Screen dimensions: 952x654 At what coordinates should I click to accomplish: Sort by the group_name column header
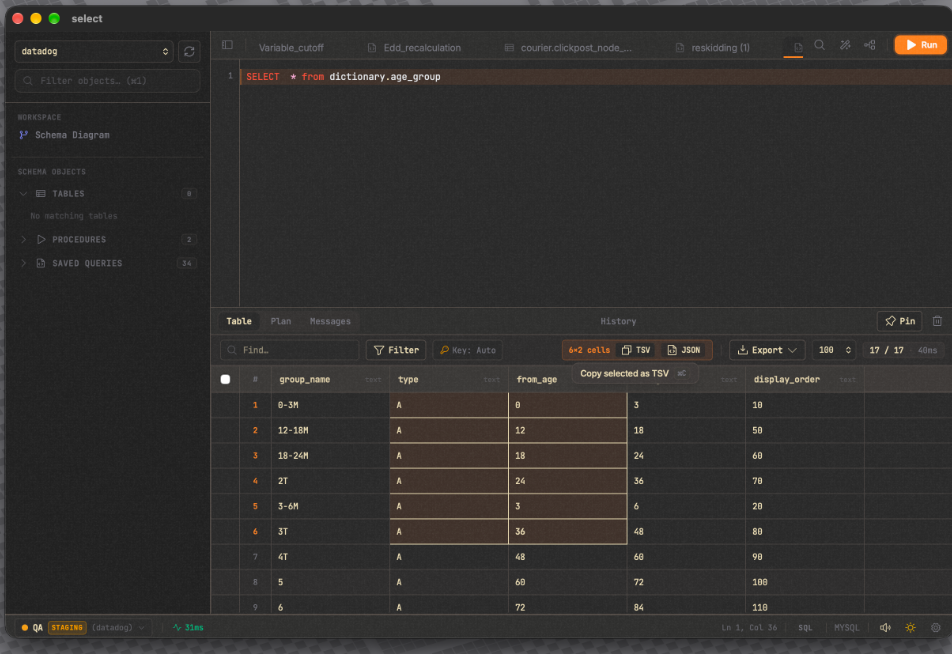click(330, 380)
